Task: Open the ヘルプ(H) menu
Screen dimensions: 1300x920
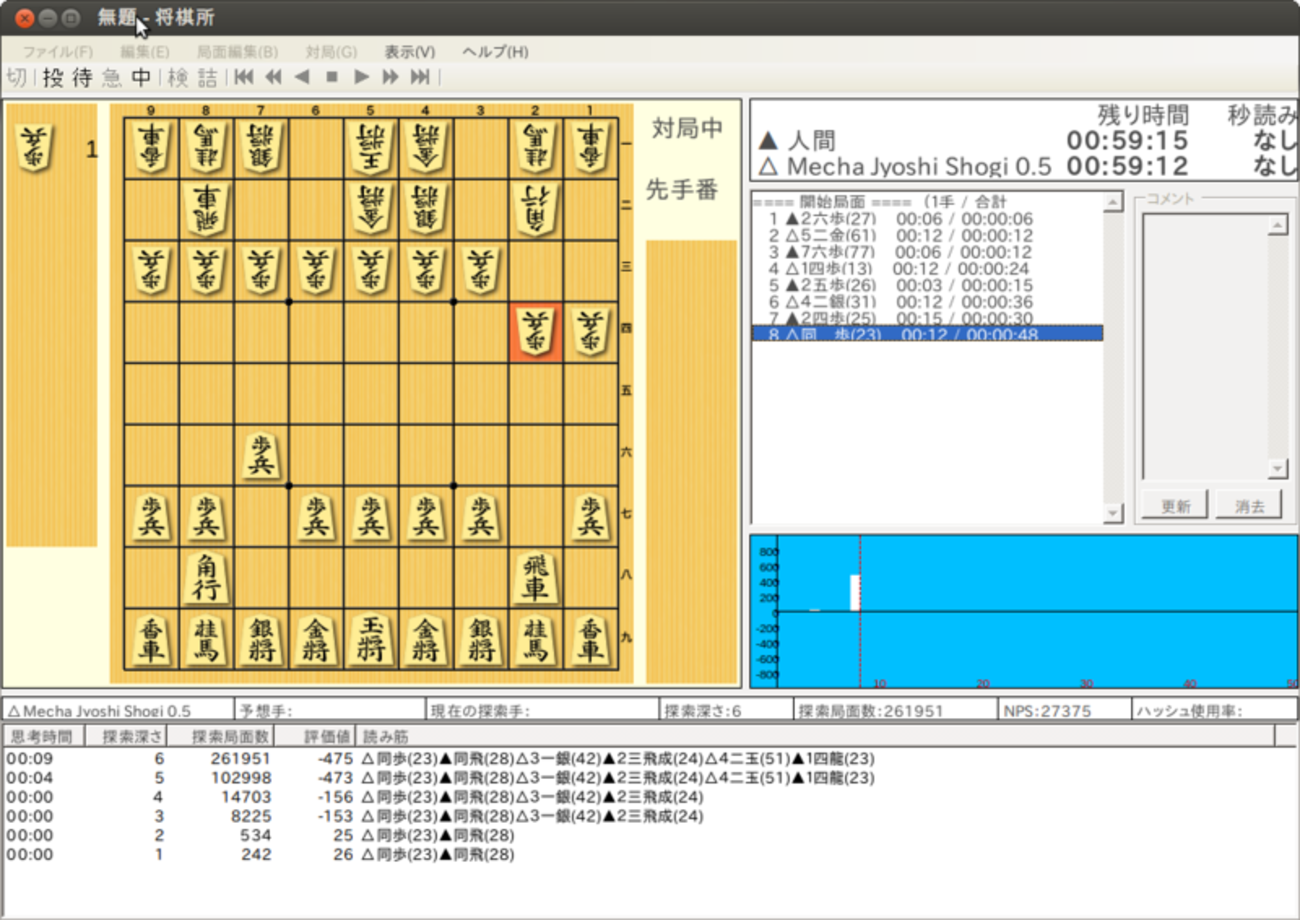Action: [495, 52]
